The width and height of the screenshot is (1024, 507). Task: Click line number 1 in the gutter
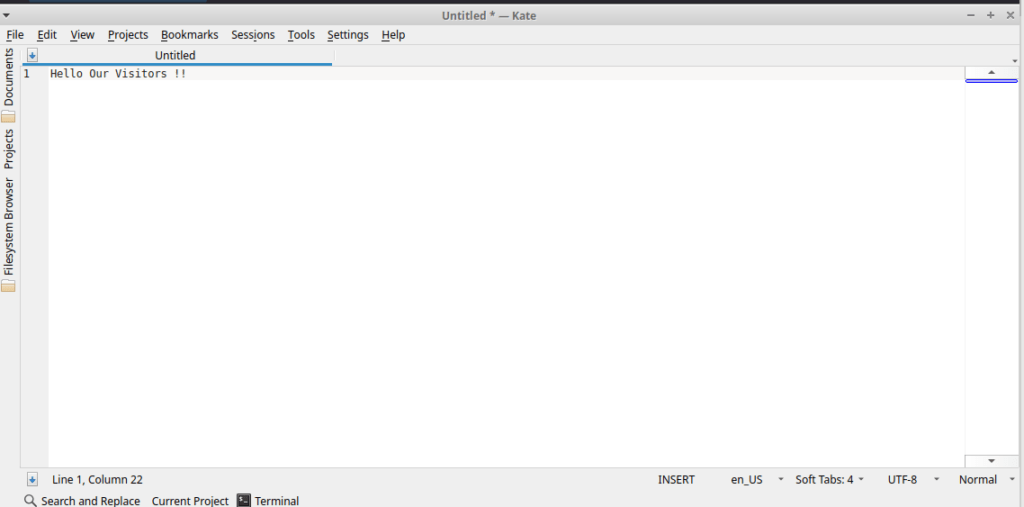(x=27, y=74)
